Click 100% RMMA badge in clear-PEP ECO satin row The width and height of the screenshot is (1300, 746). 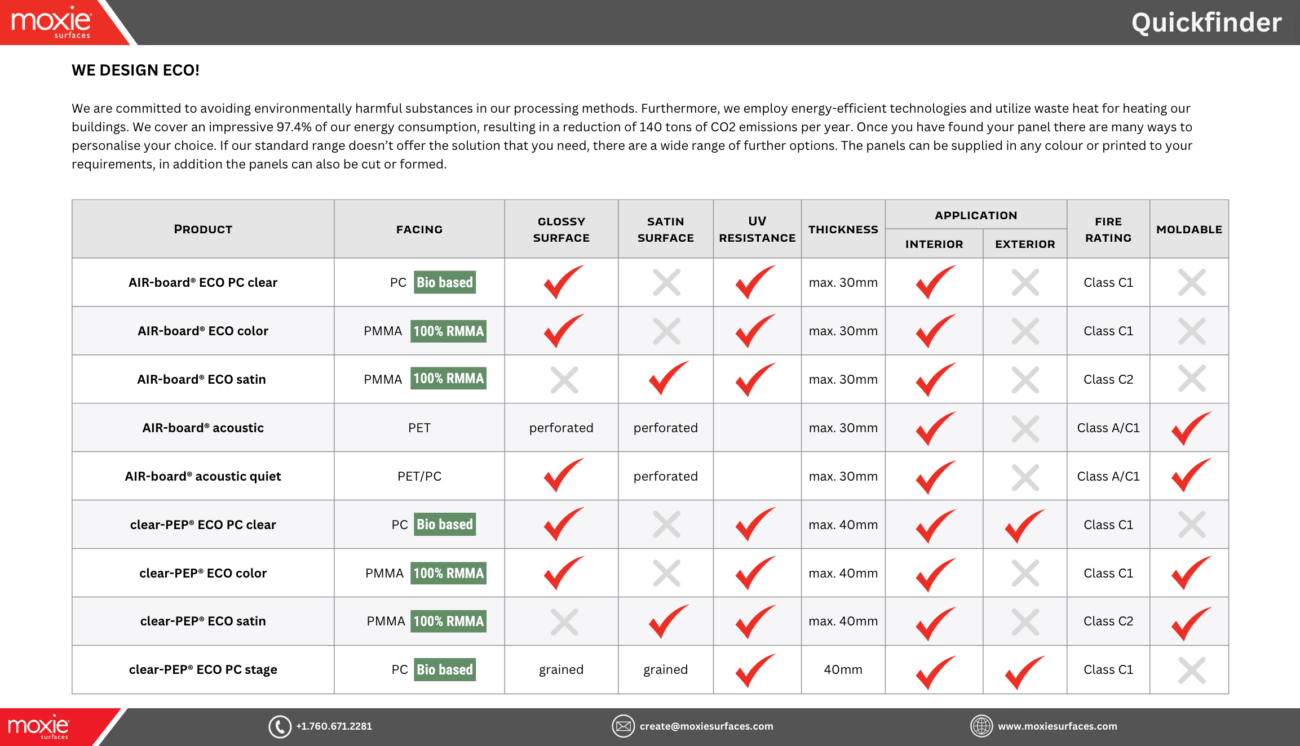pos(448,621)
